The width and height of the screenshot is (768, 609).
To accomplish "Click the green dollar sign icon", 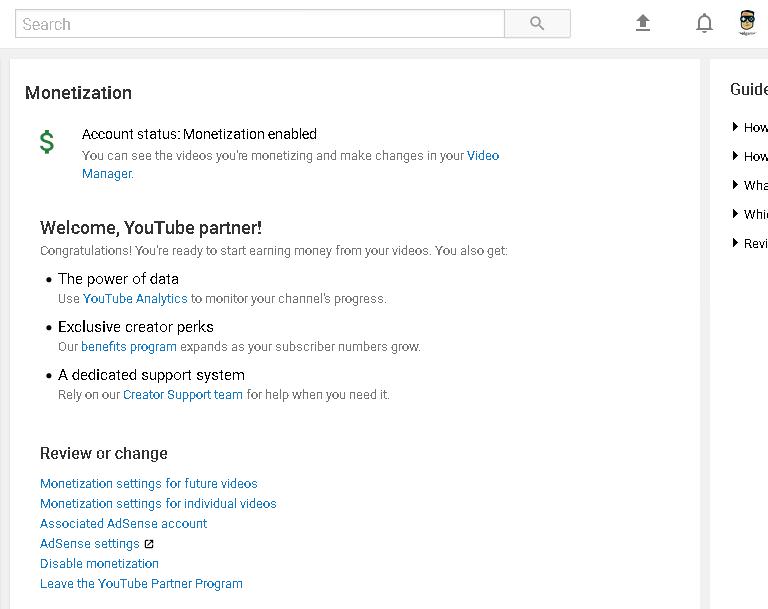I will pyautogui.click(x=47, y=142).
